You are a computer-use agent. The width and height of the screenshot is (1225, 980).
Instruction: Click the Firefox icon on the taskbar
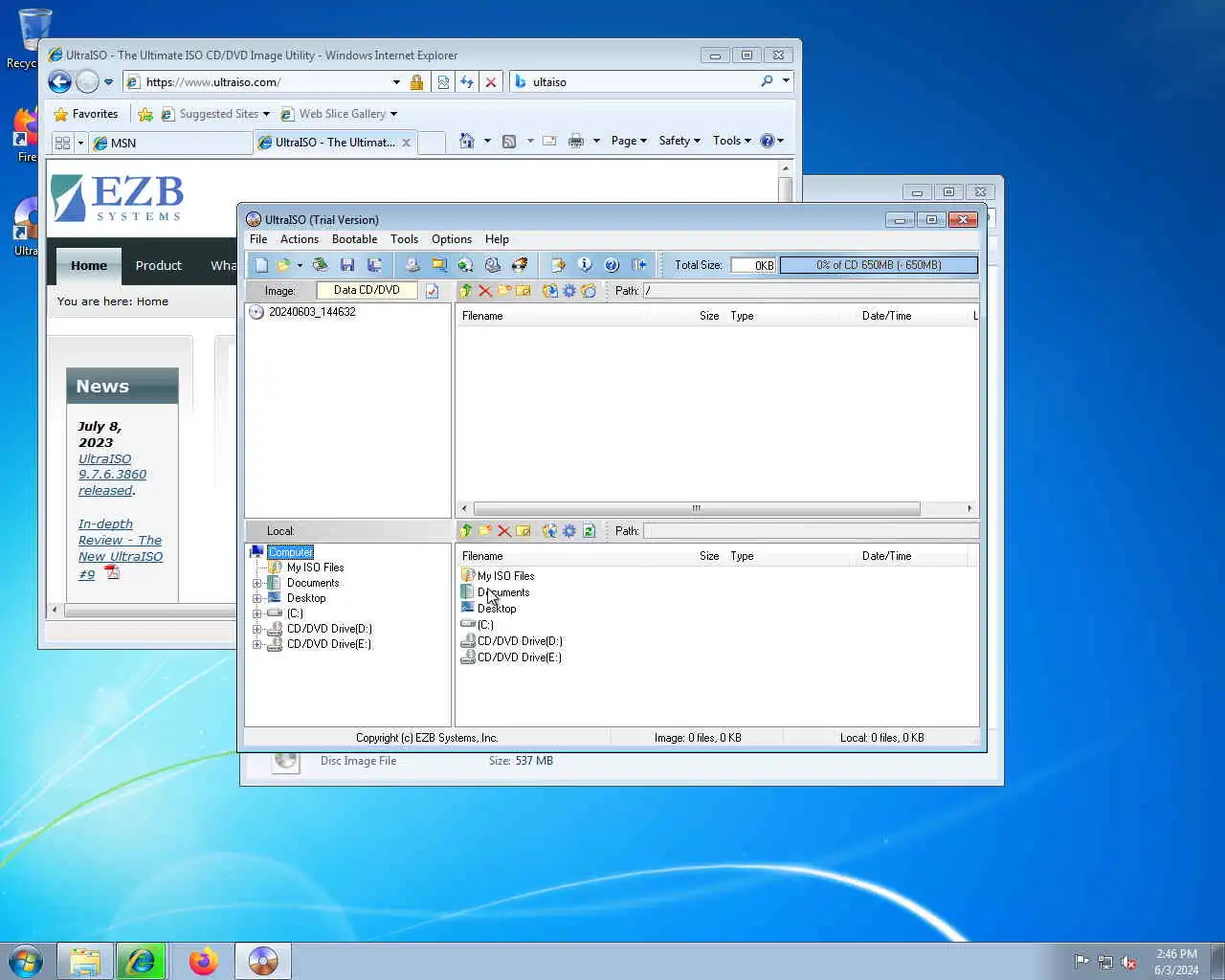[x=203, y=961]
